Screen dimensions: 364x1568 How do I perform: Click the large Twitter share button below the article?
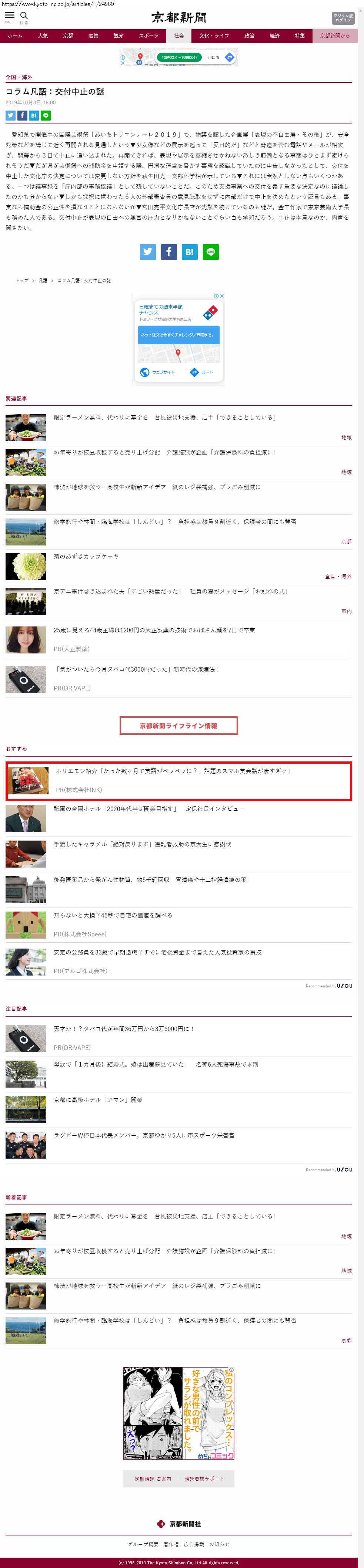pyautogui.click(x=147, y=252)
